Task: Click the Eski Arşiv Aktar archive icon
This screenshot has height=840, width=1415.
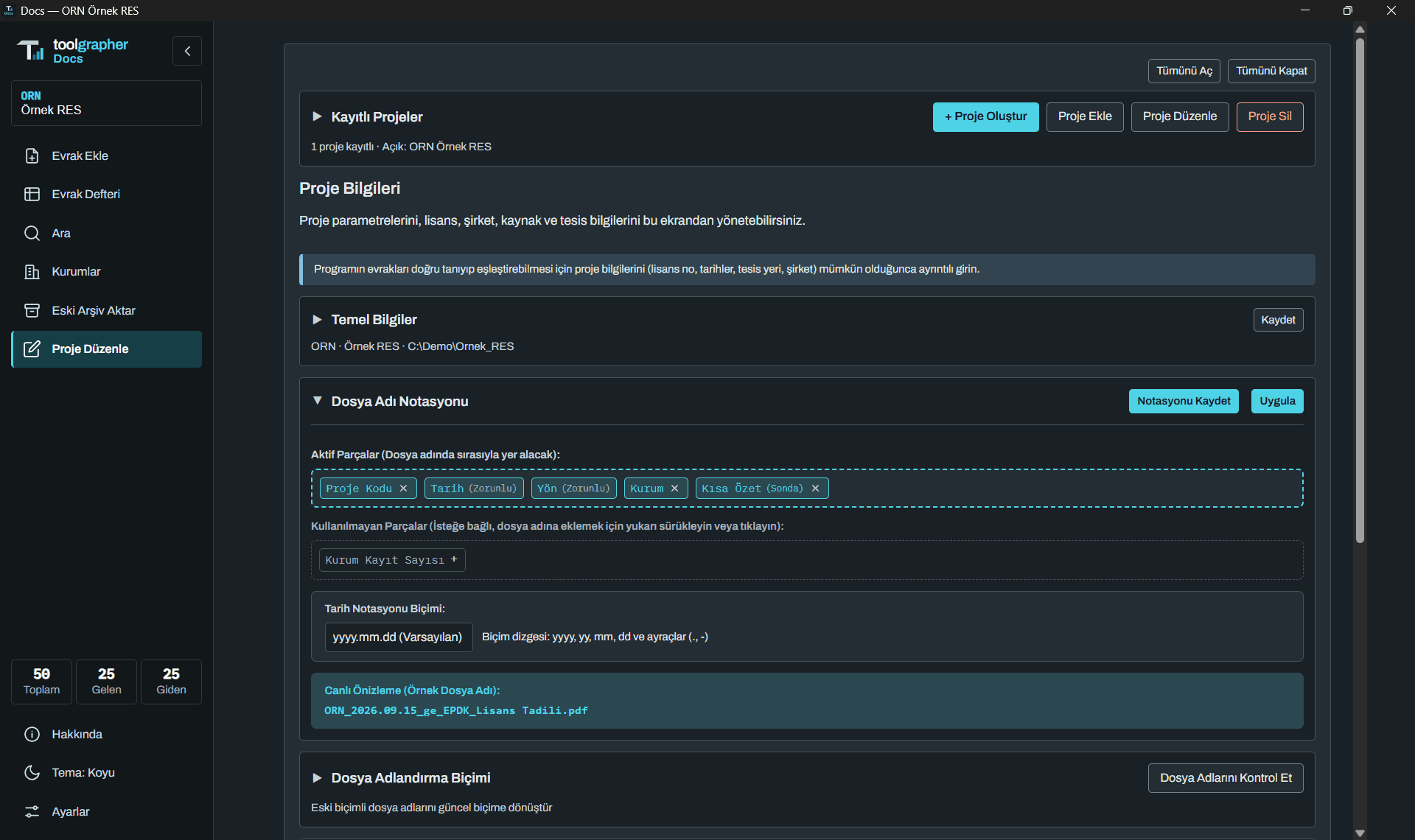Action: point(32,310)
